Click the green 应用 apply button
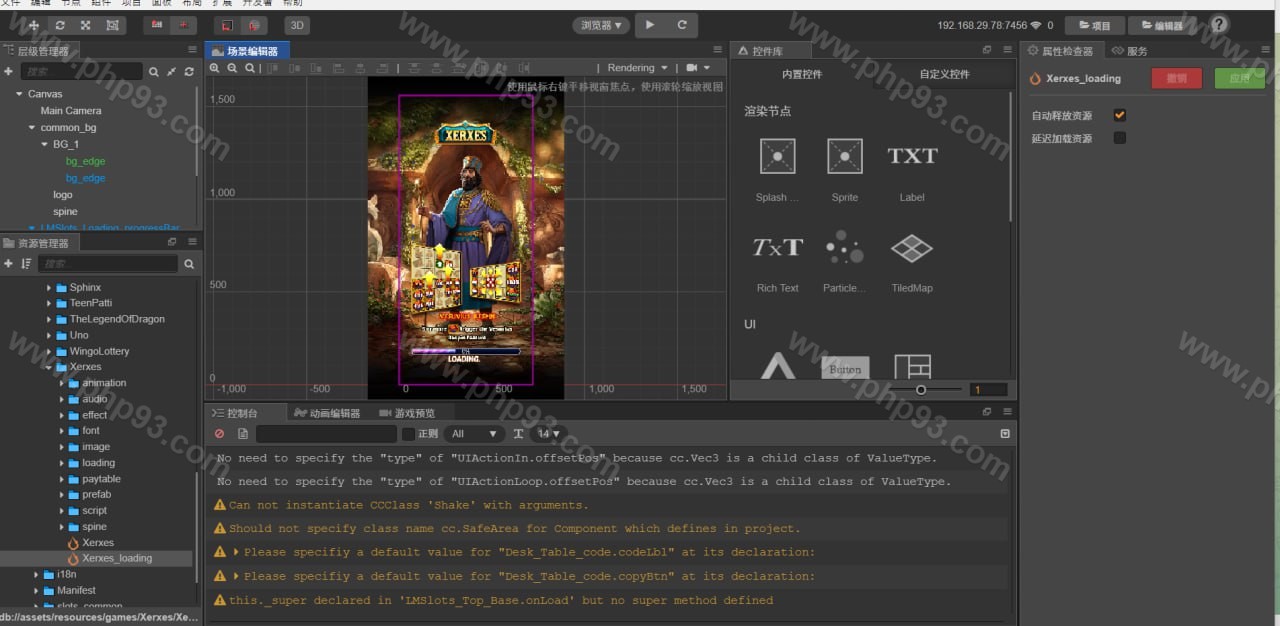The image size is (1280, 626). (1239, 78)
